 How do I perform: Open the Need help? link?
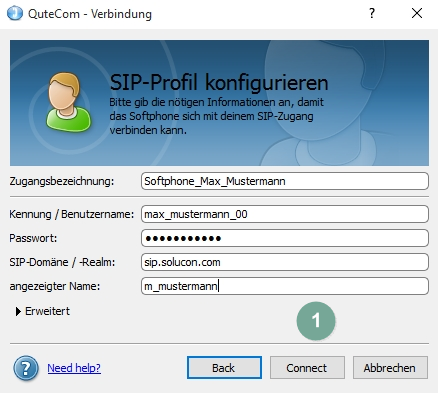(74, 368)
